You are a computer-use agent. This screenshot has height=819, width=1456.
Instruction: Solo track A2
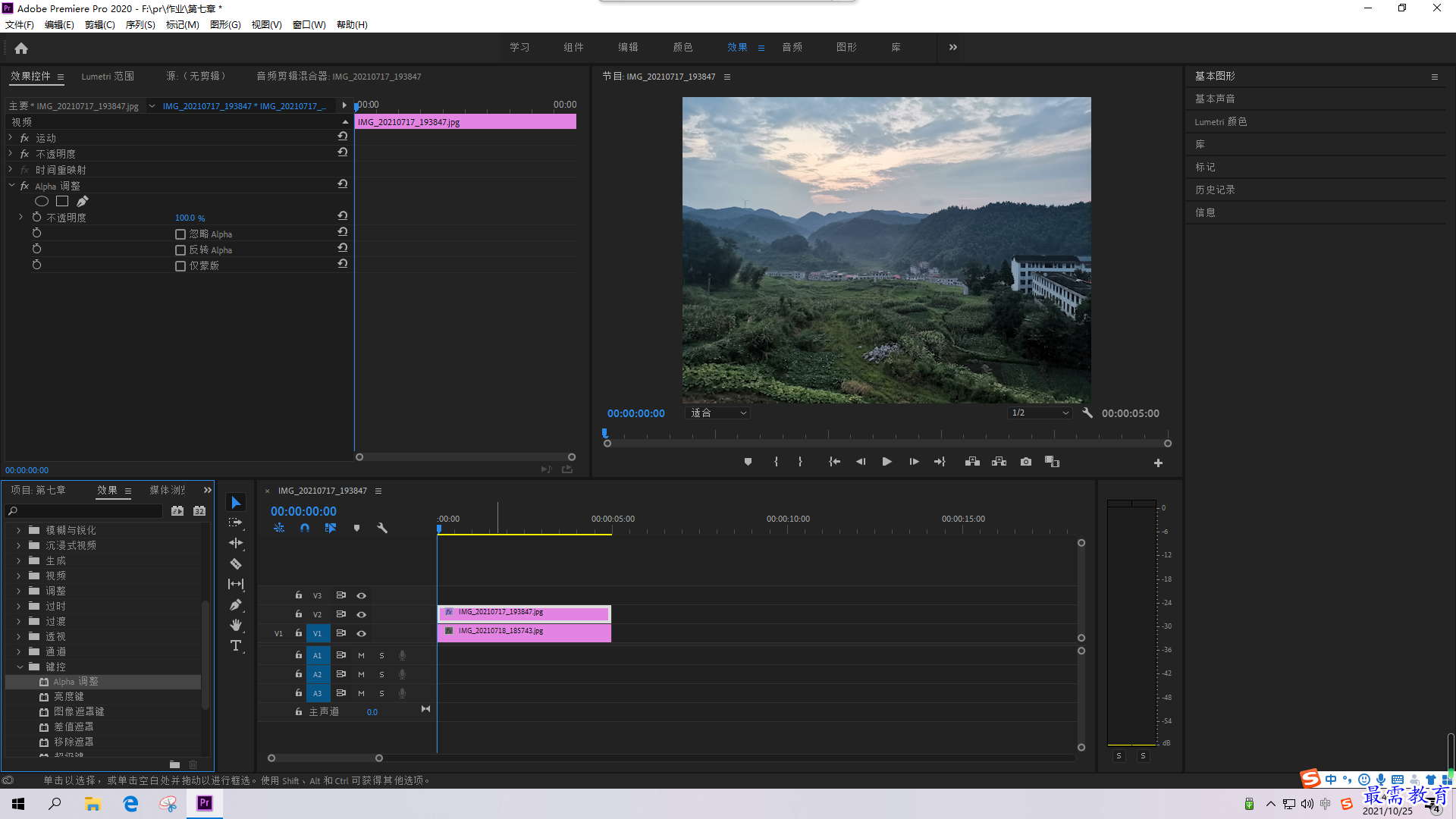pyautogui.click(x=381, y=674)
